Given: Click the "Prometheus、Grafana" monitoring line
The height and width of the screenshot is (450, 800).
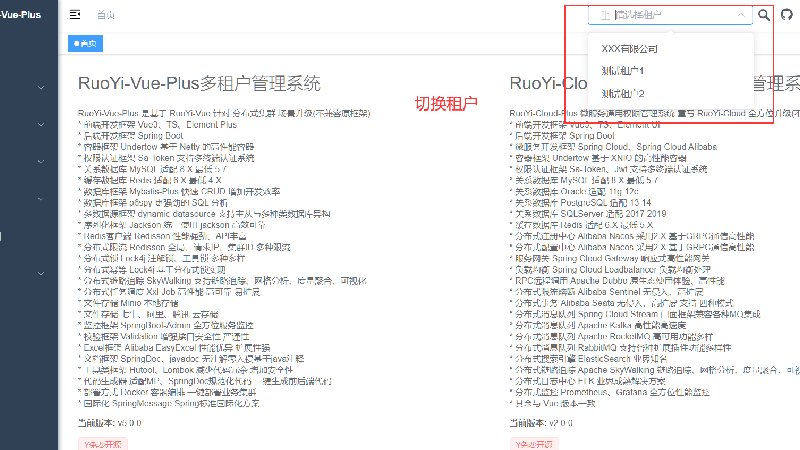Looking at the screenshot, I should coord(610,392).
